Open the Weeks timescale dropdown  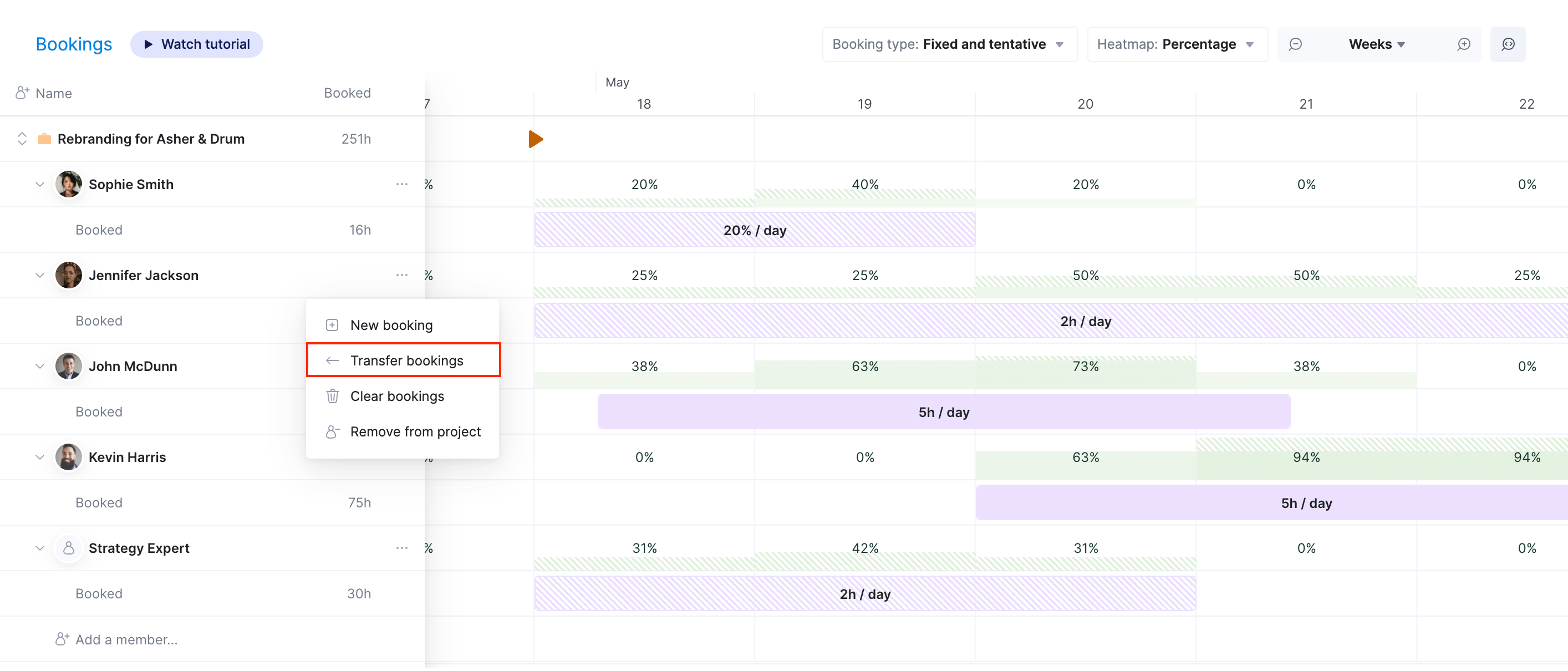click(1377, 44)
